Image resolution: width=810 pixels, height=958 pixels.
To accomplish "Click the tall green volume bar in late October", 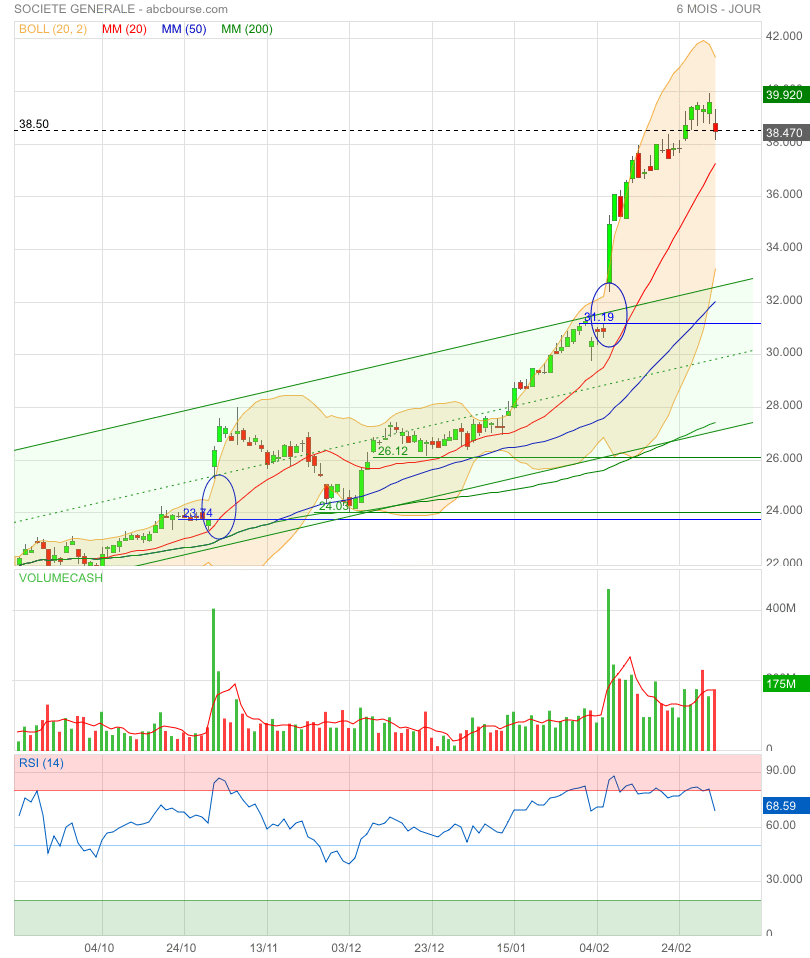I will point(214,679).
